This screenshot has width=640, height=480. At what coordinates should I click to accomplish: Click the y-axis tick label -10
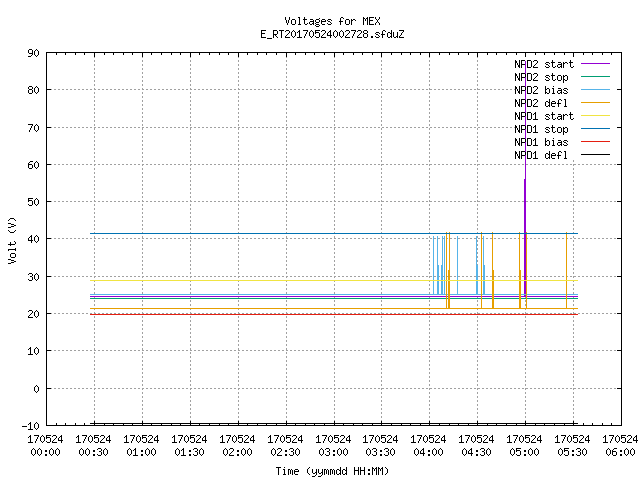click(x=31, y=426)
